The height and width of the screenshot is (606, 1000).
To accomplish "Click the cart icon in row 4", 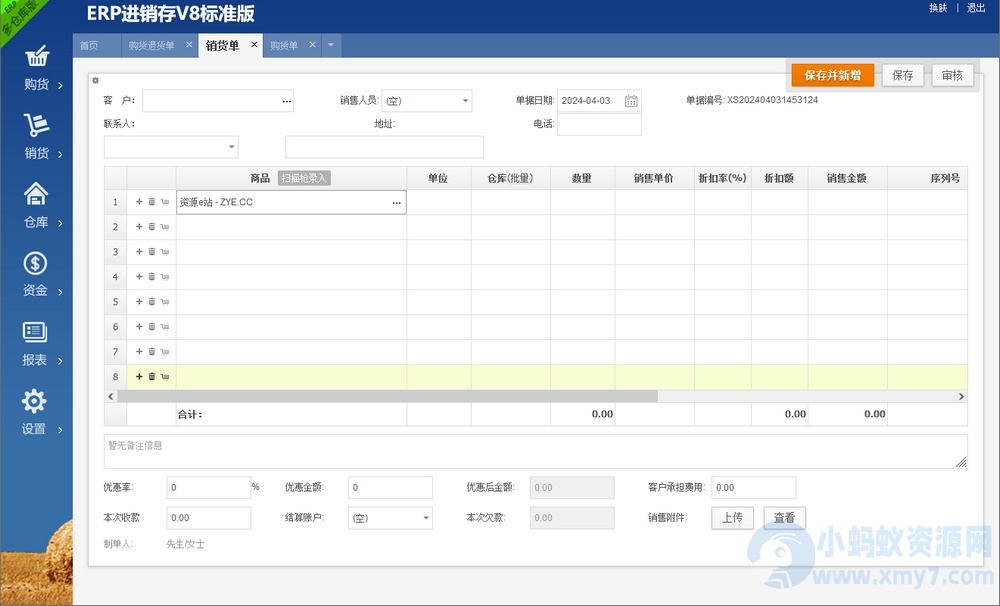I will click(x=165, y=276).
